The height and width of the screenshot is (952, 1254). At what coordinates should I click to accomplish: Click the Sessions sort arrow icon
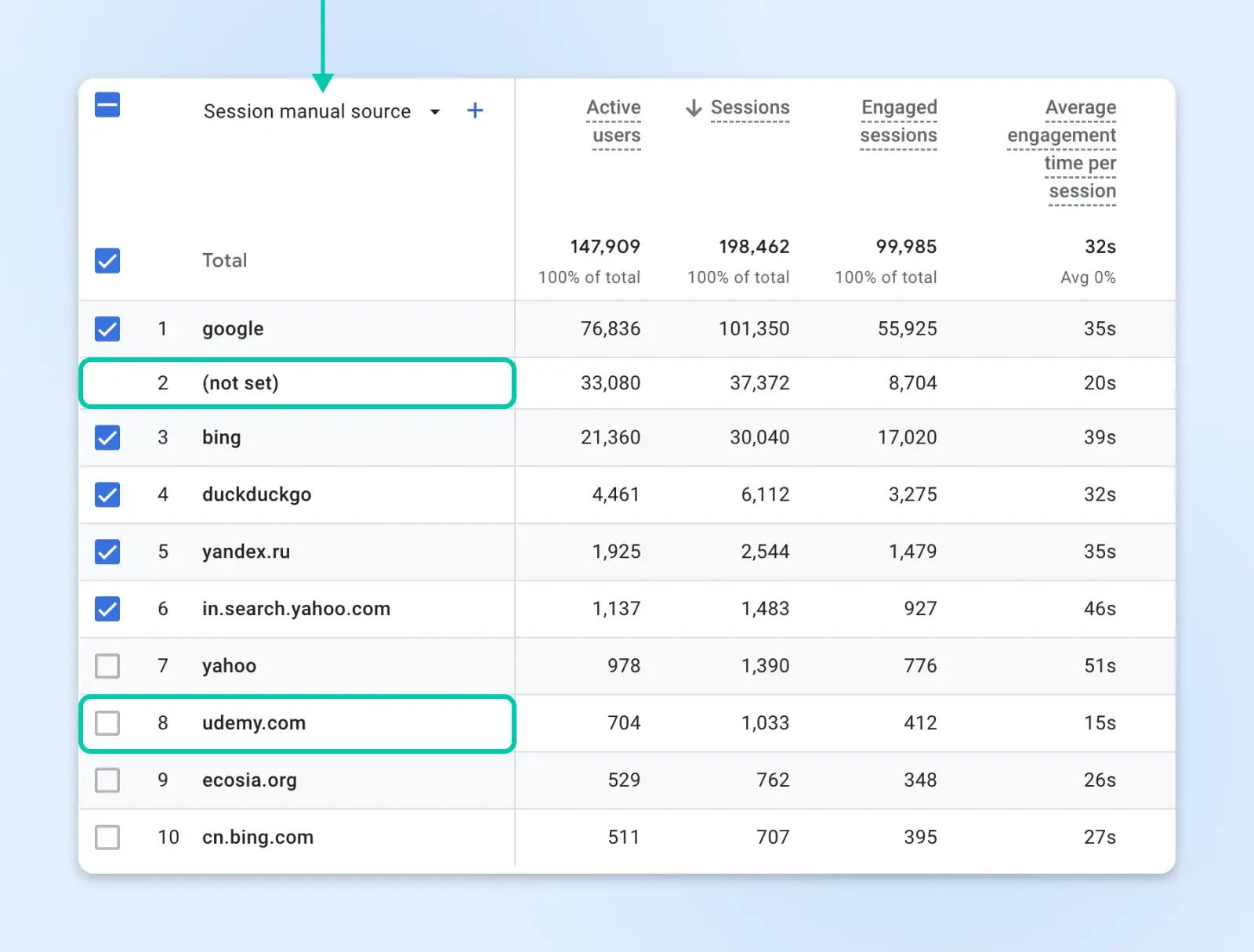click(x=694, y=107)
